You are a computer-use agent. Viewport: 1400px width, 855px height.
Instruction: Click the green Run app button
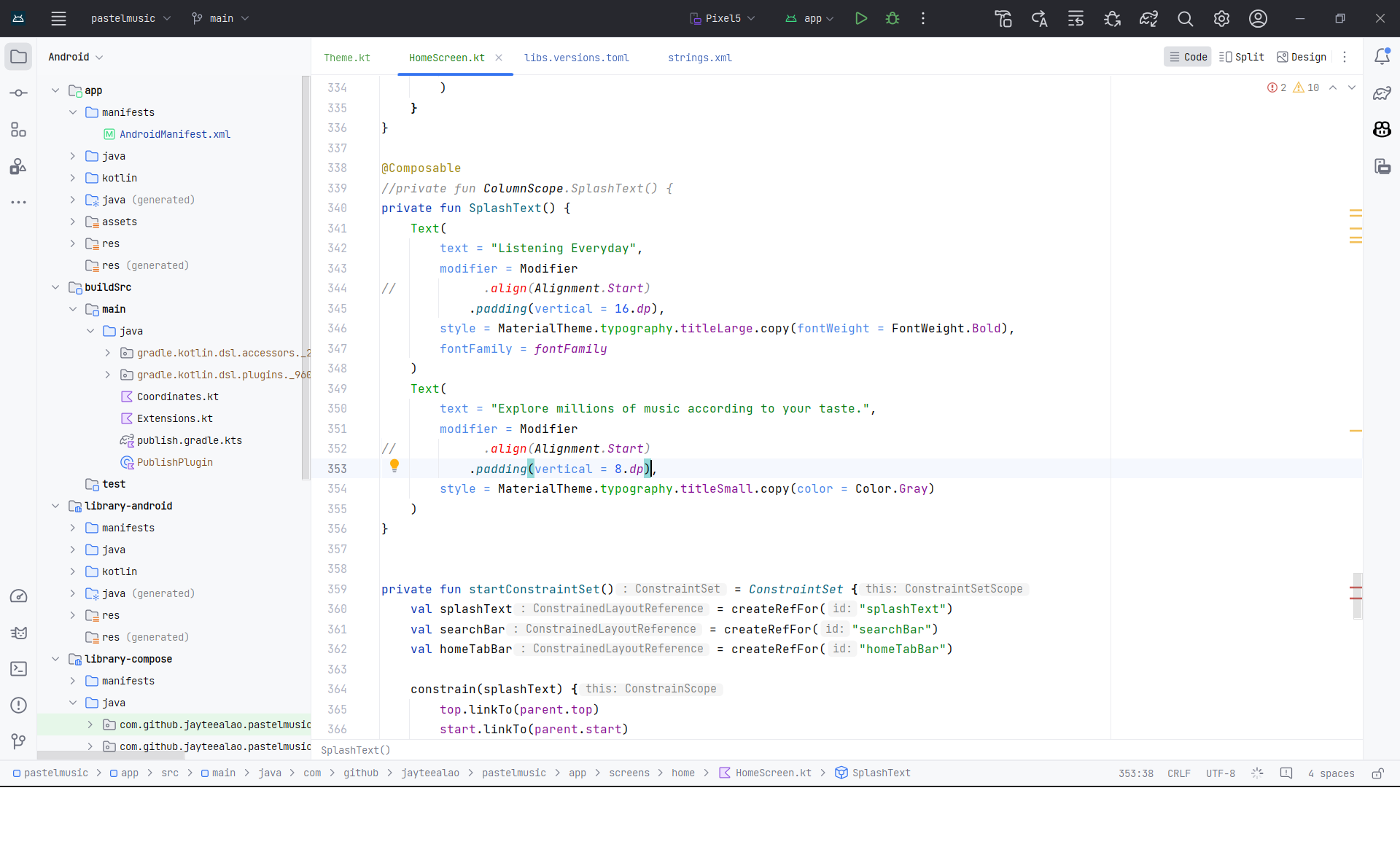click(x=860, y=19)
